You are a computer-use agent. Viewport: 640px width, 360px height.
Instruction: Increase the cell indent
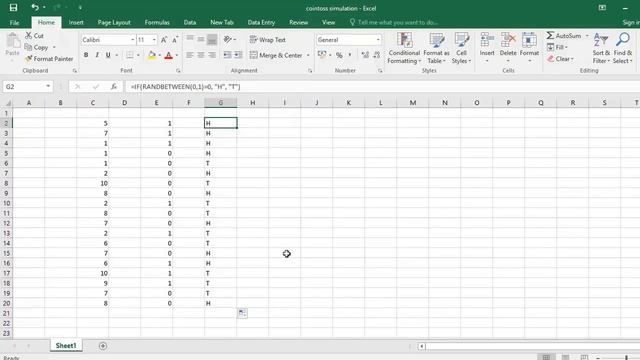238,55
